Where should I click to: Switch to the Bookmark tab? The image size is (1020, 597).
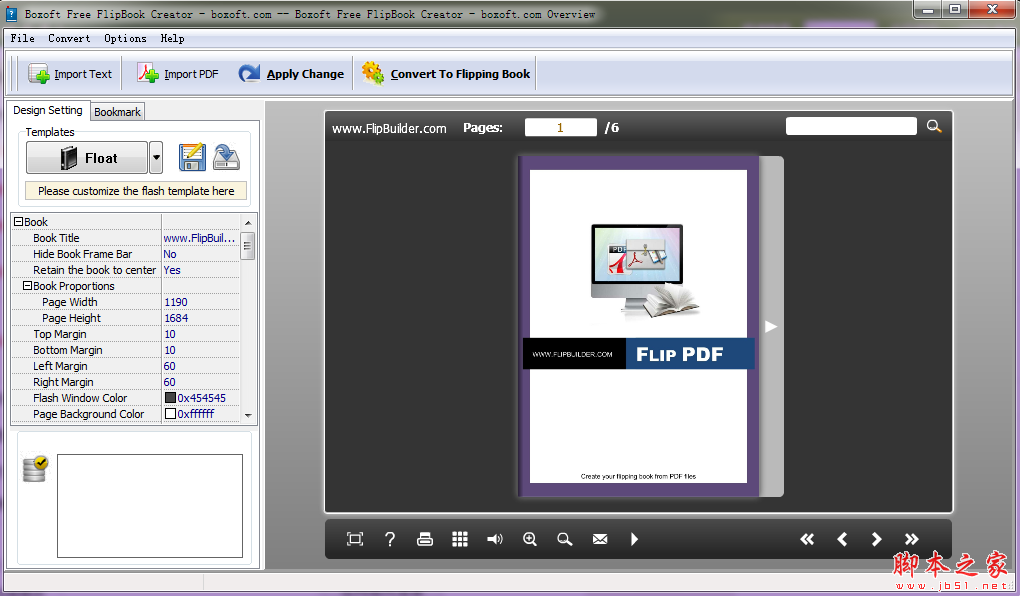click(x=117, y=112)
